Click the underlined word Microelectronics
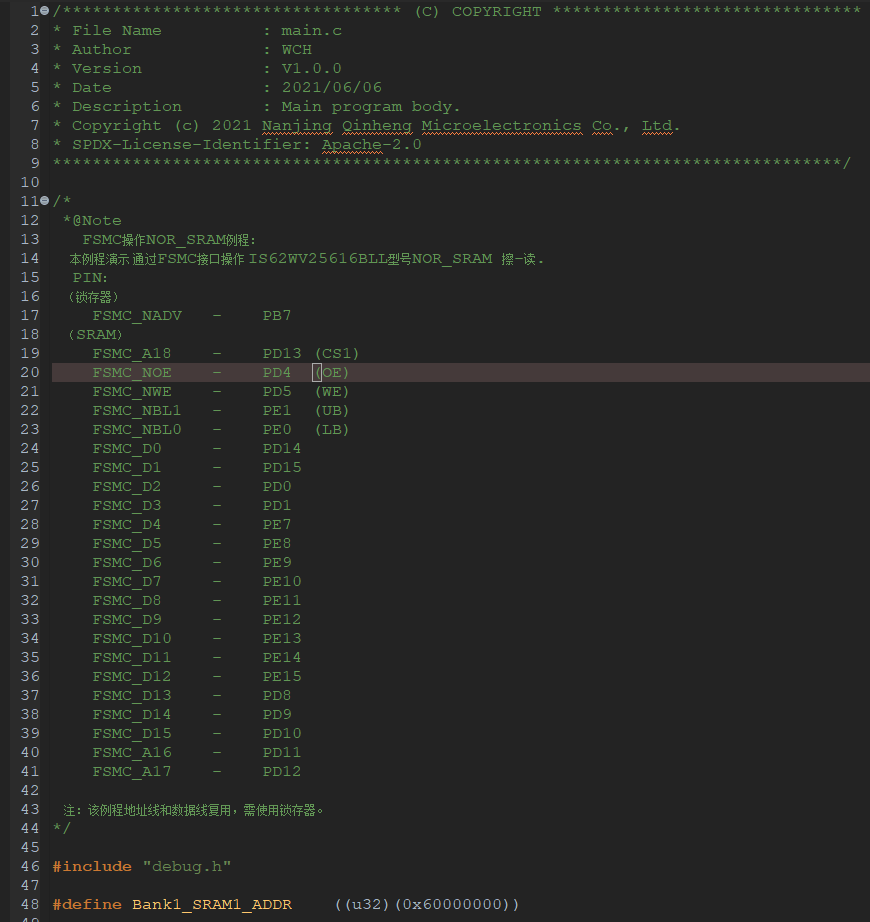The image size is (870, 922). point(500,126)
